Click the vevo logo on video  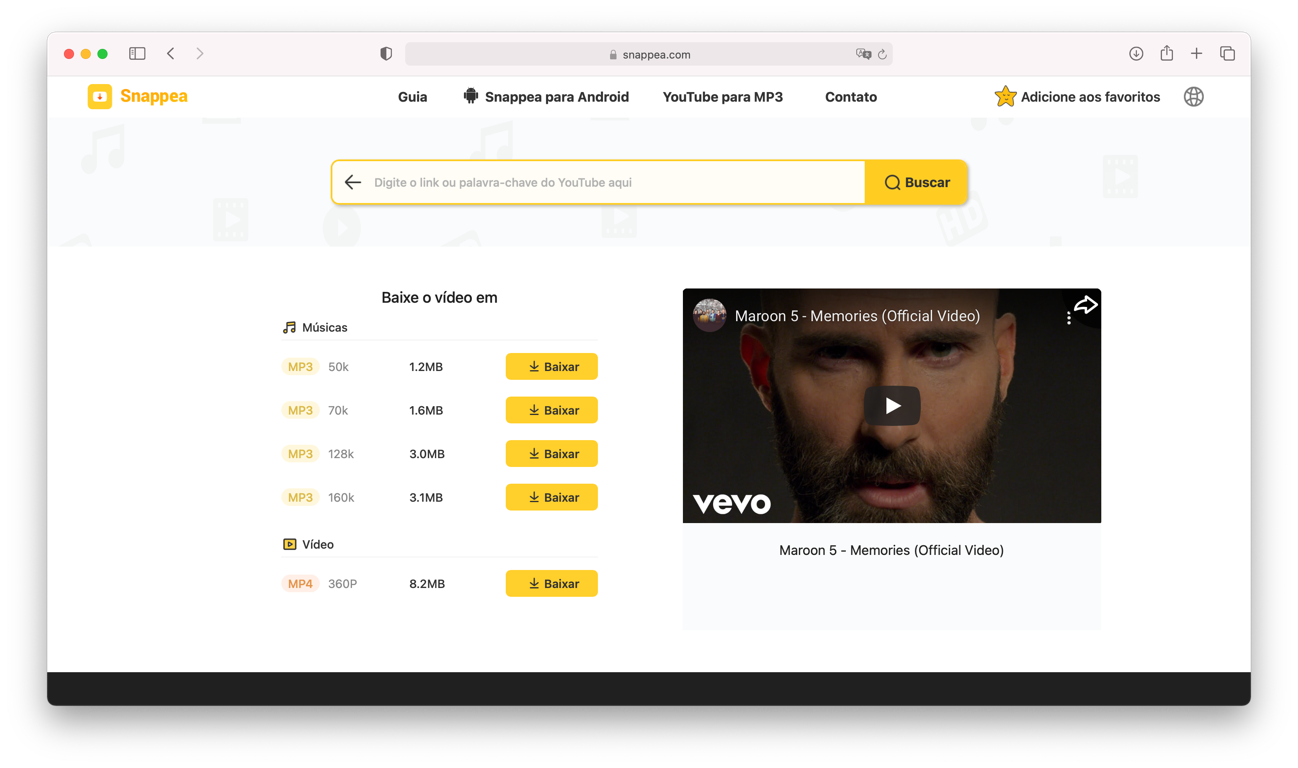[732, 503]
